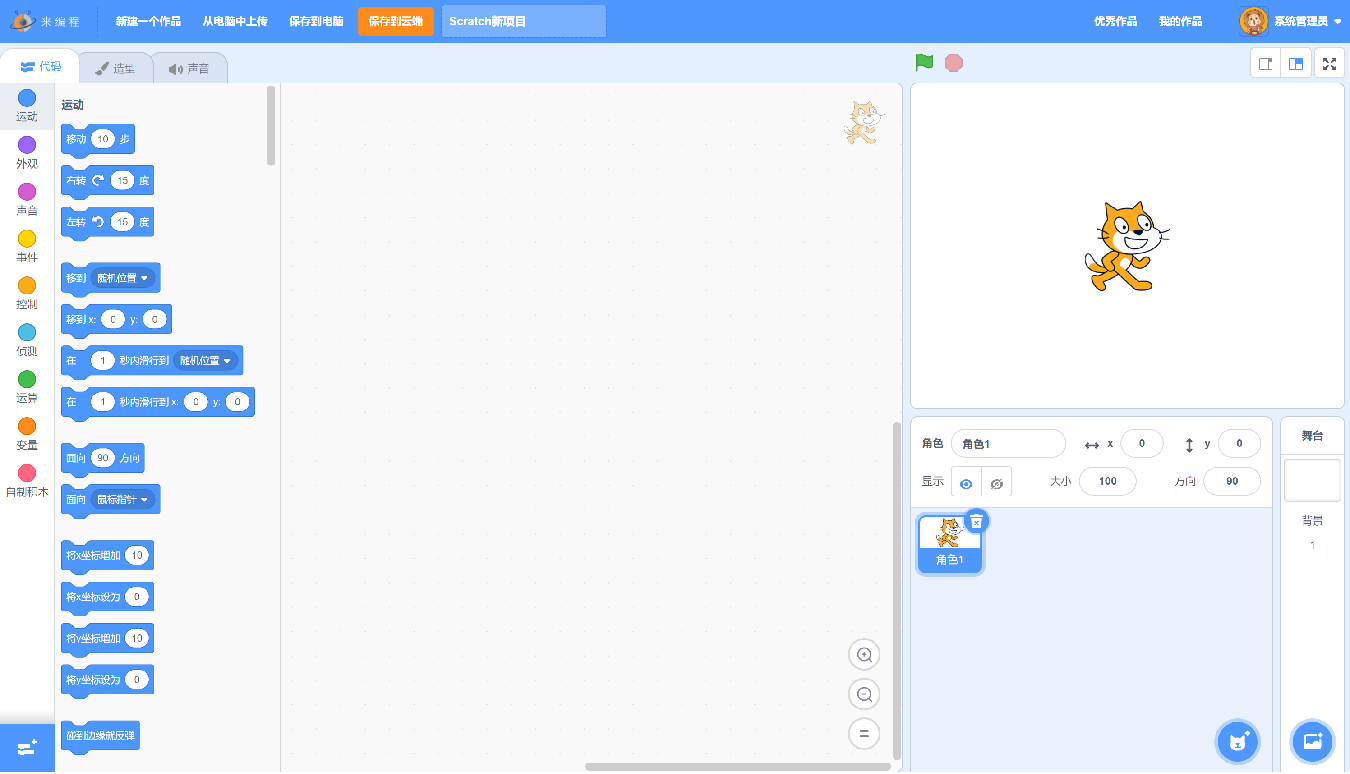The image size is (1350, 774).
Task: Enter fullscreen stage mode
Action: [1329, 64]
